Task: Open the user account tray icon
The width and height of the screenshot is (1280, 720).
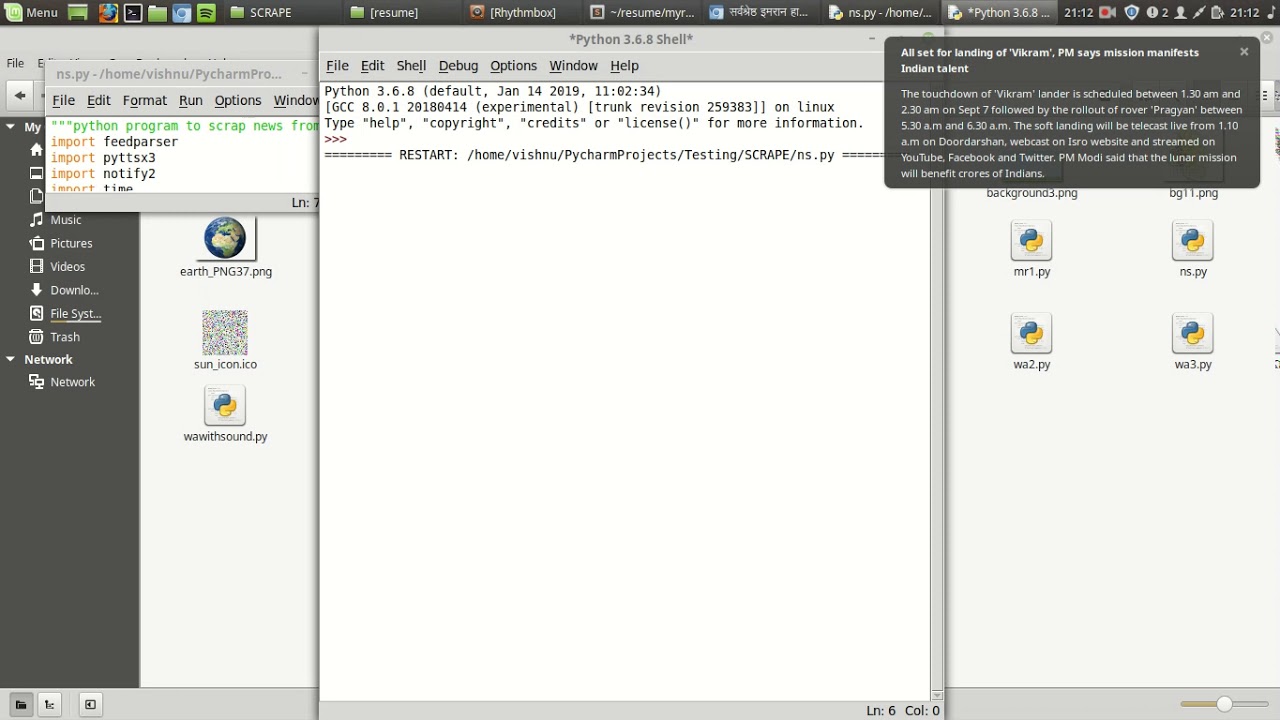Action: click(1180, 12)
